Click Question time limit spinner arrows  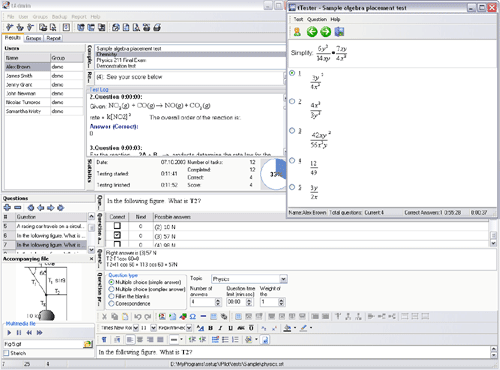tap(249, 302)
